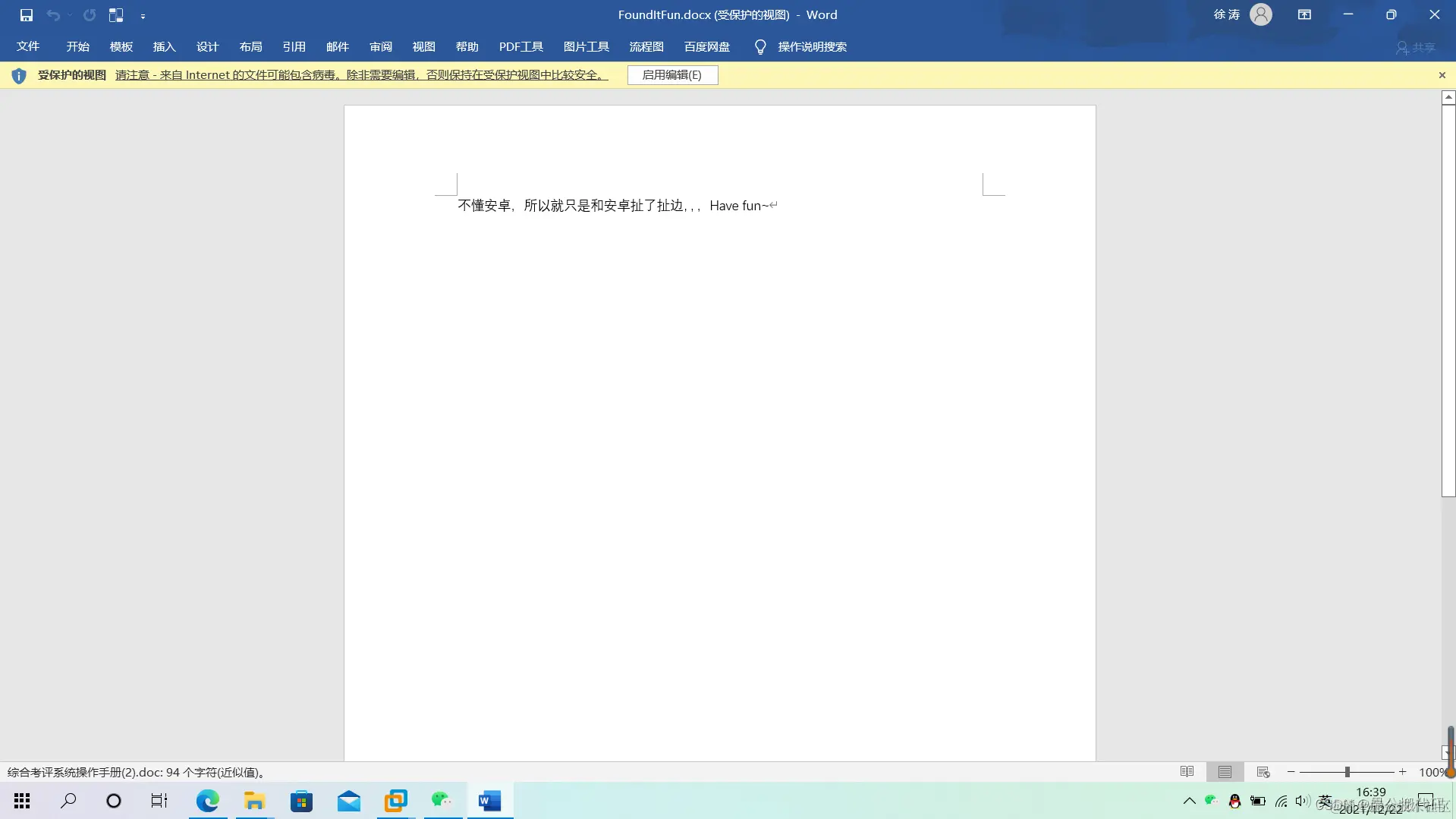1456x819 pixels.
Task: Expand hidden system tray icons chevron
Action: pos(1189,801)
